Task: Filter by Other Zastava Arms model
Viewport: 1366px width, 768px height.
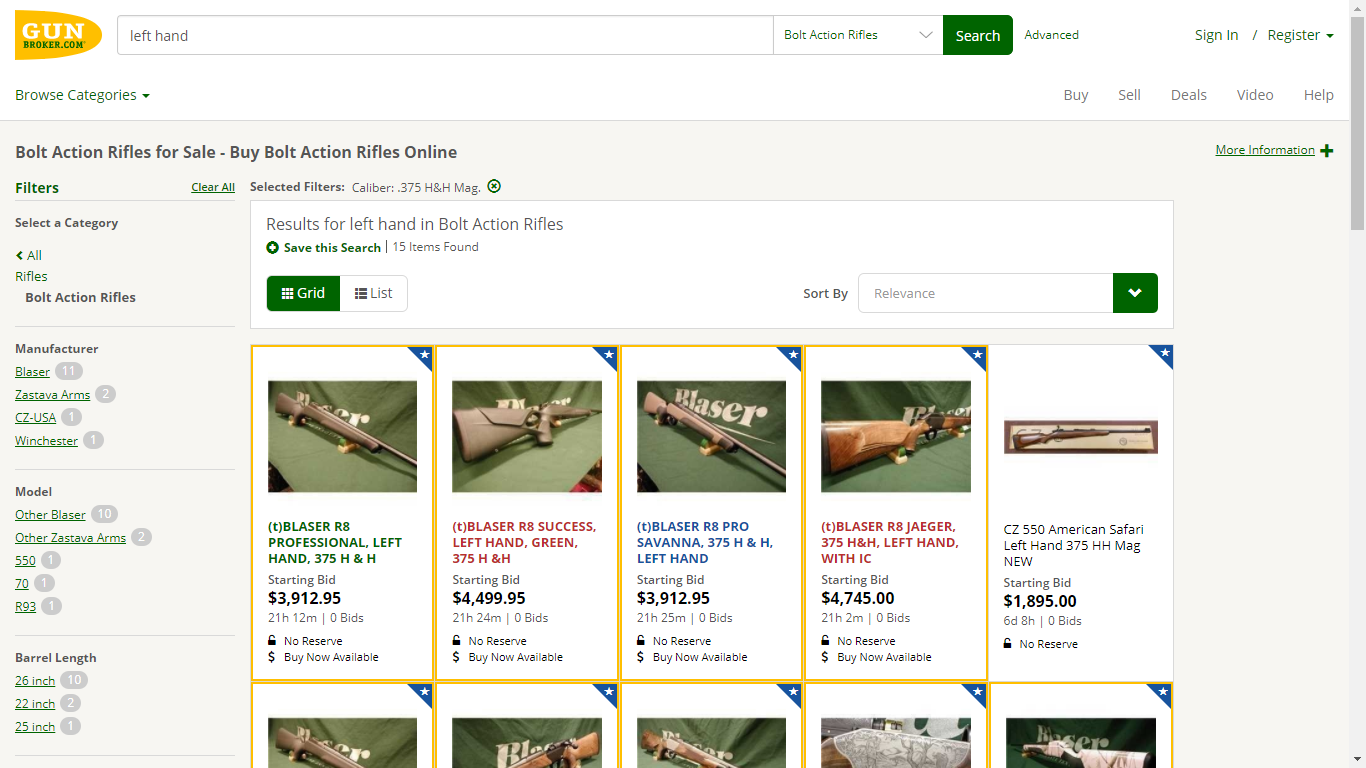Action: [70, 537]
